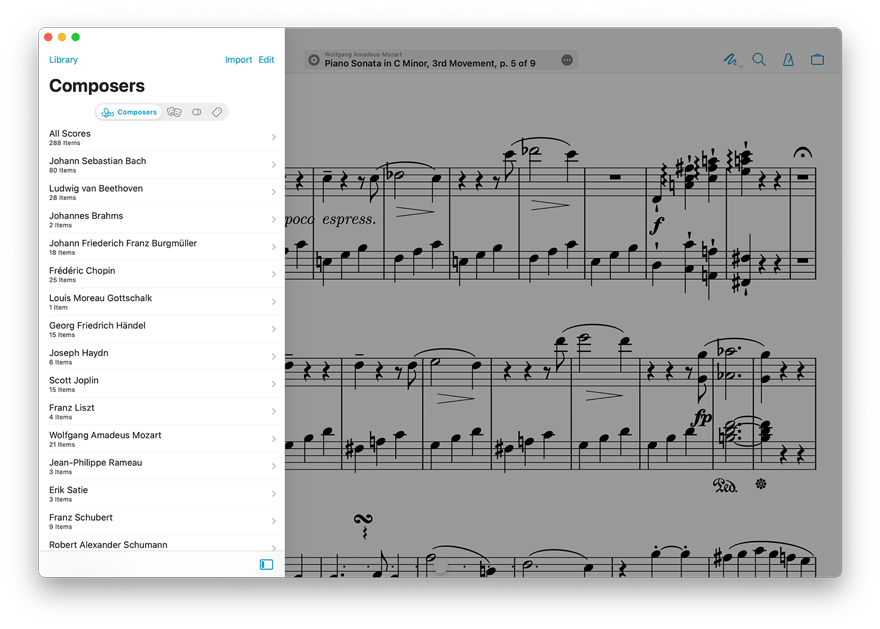Click chevron on Mozart row
The image size is (880, 629).
tap(274, 439)
